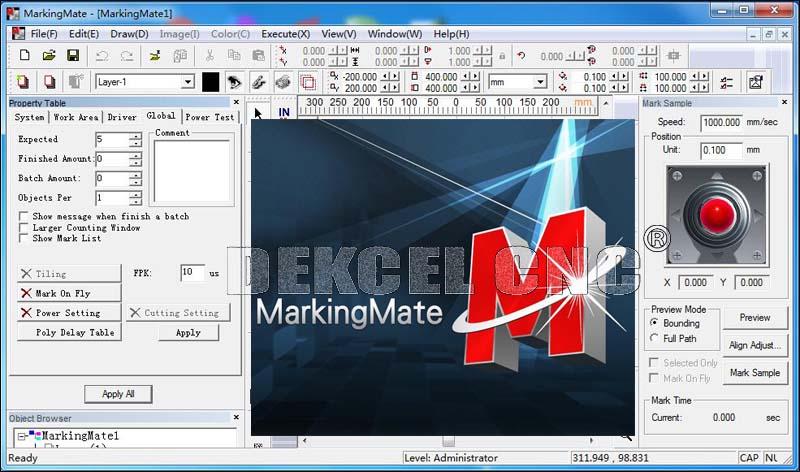Open the Draw(D) menu
Viewport: 800px width, 472px height.
[x=129, y=34]
